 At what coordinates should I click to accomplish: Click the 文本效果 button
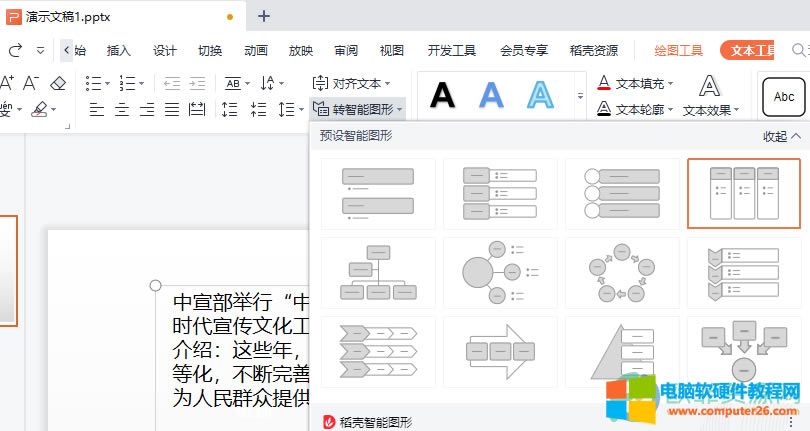tap(710, 109)
